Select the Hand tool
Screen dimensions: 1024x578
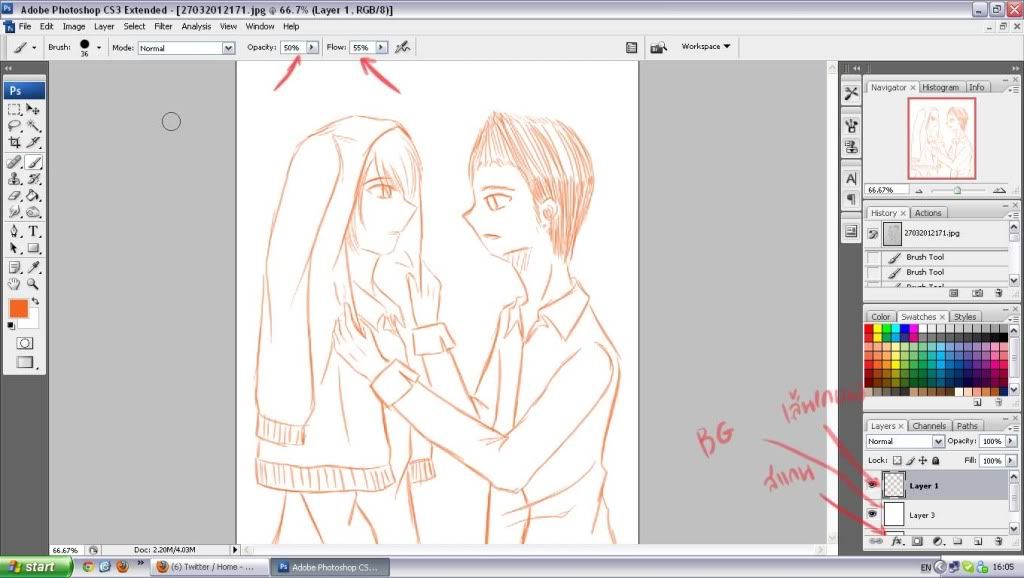pos(14,284)
